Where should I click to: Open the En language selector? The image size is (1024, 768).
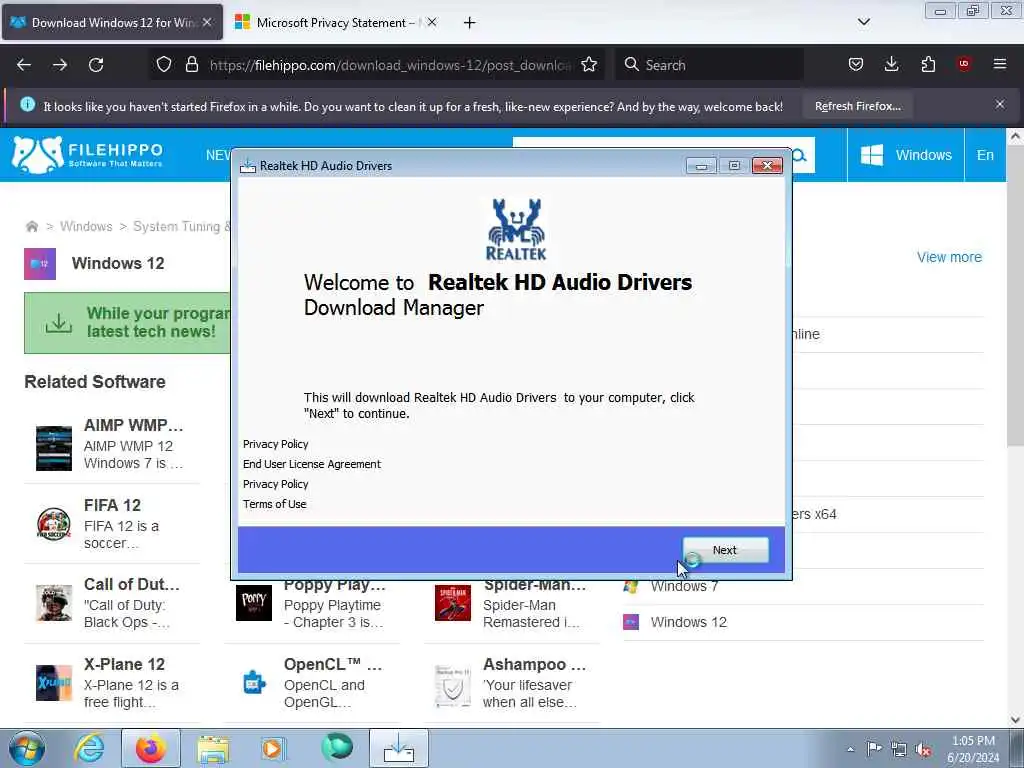click(x=985, y=155)
